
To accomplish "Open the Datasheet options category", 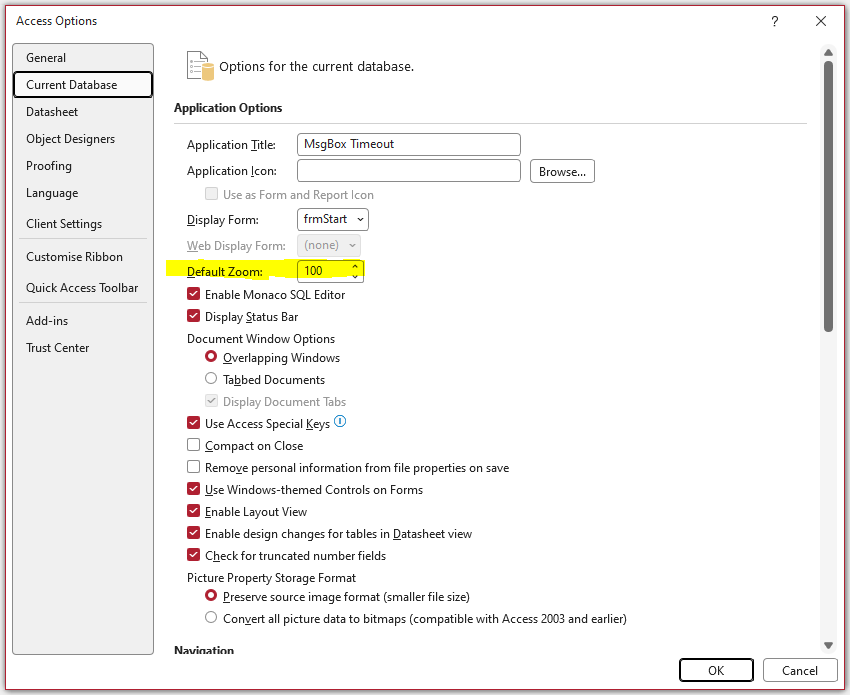I will 52,112.
